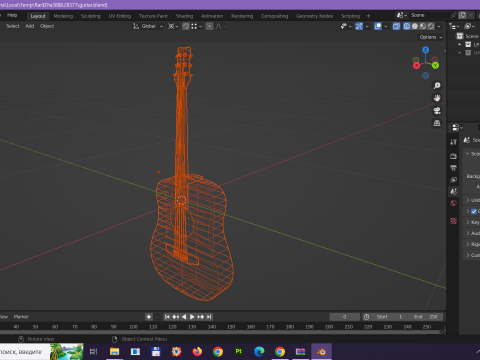Switch perspective/orthographic with the grid icon
The height and width of the screenshot is (360, 480).
437,123
